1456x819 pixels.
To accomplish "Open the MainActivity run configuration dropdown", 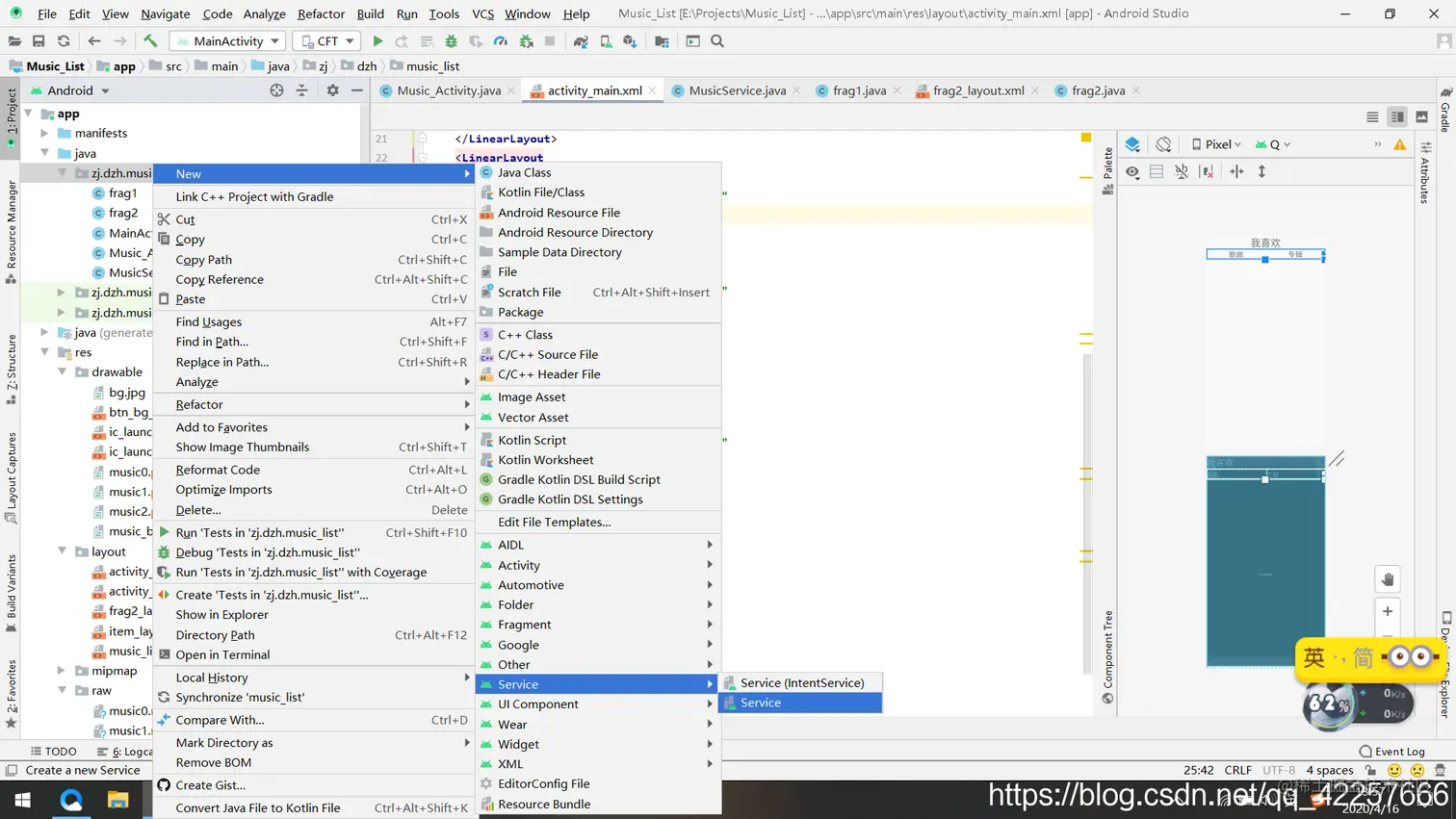I will [x=228, y=41].
